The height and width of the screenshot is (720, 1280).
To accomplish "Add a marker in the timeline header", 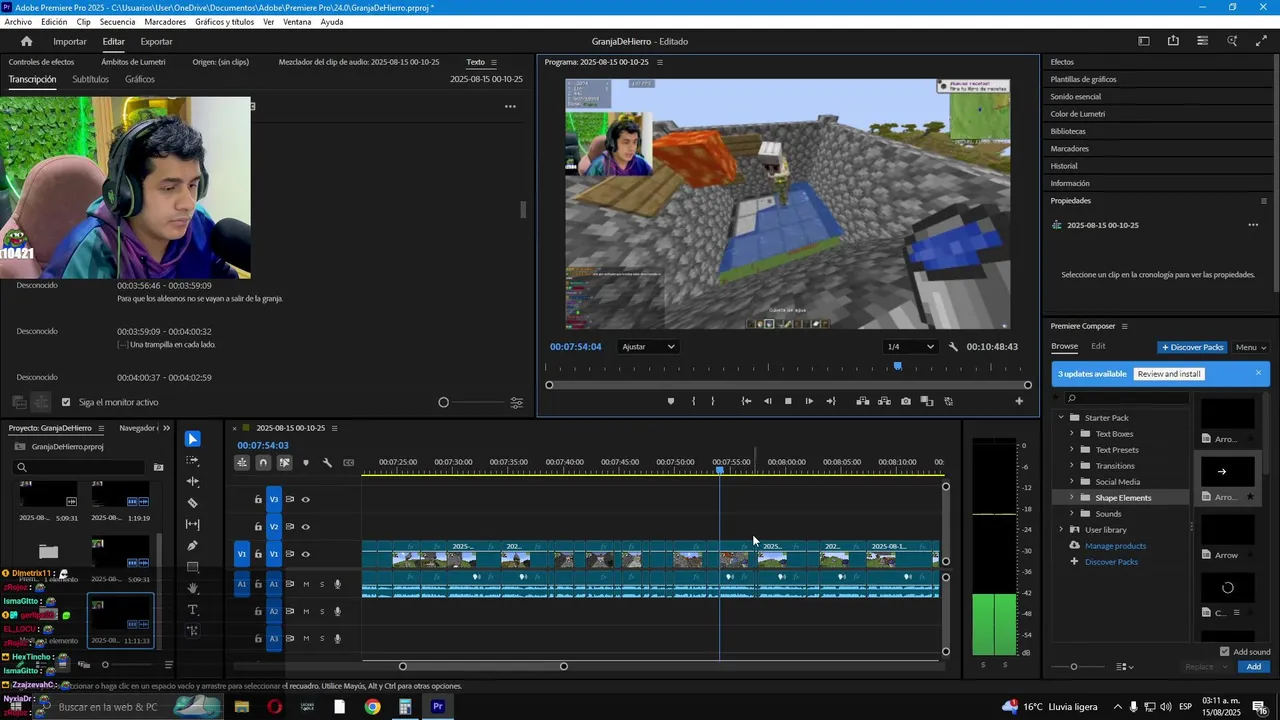I will click(306, 463).
